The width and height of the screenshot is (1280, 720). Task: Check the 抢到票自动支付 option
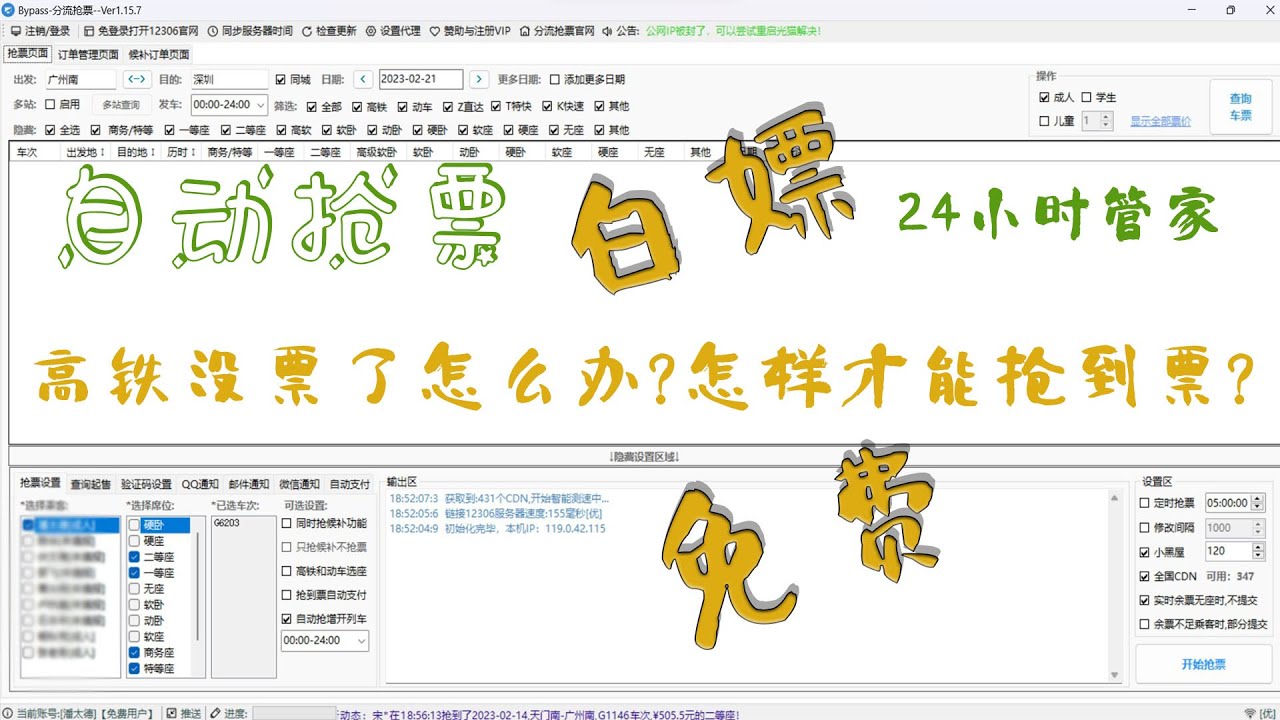pos(287,595)
